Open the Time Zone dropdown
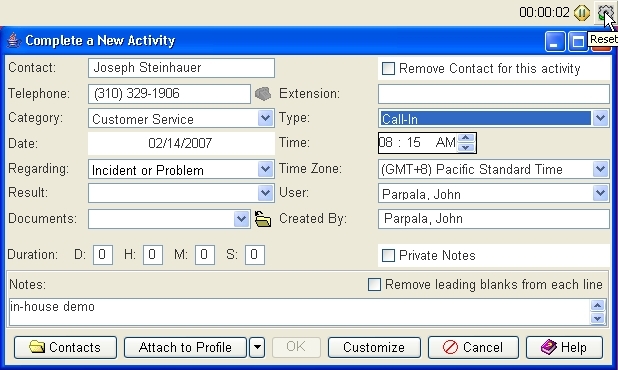 click(x=600, y=169)
